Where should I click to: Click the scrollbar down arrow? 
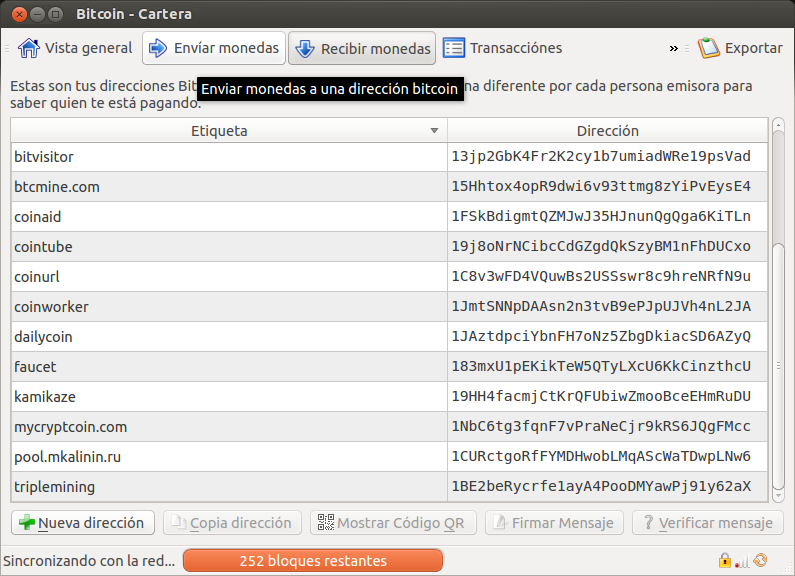pos(778,496)
